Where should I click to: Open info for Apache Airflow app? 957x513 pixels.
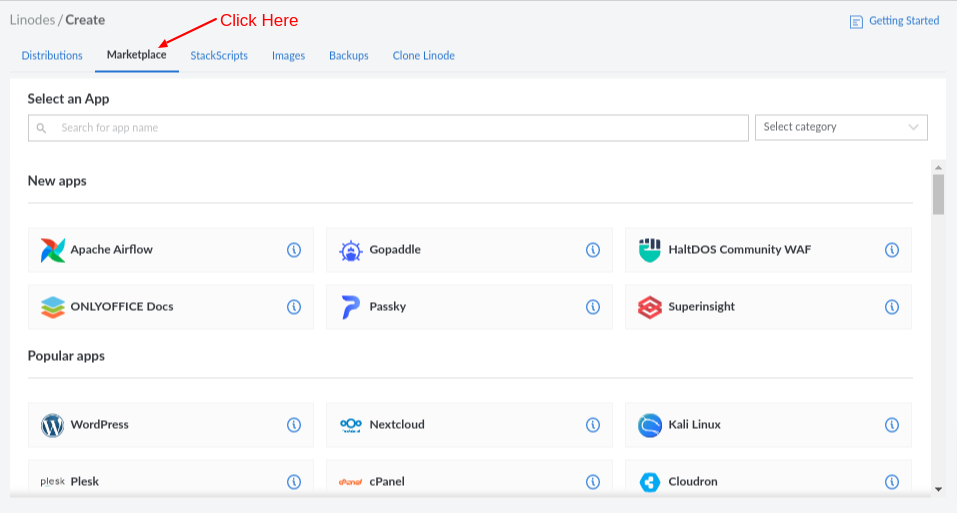coord(294,250)
